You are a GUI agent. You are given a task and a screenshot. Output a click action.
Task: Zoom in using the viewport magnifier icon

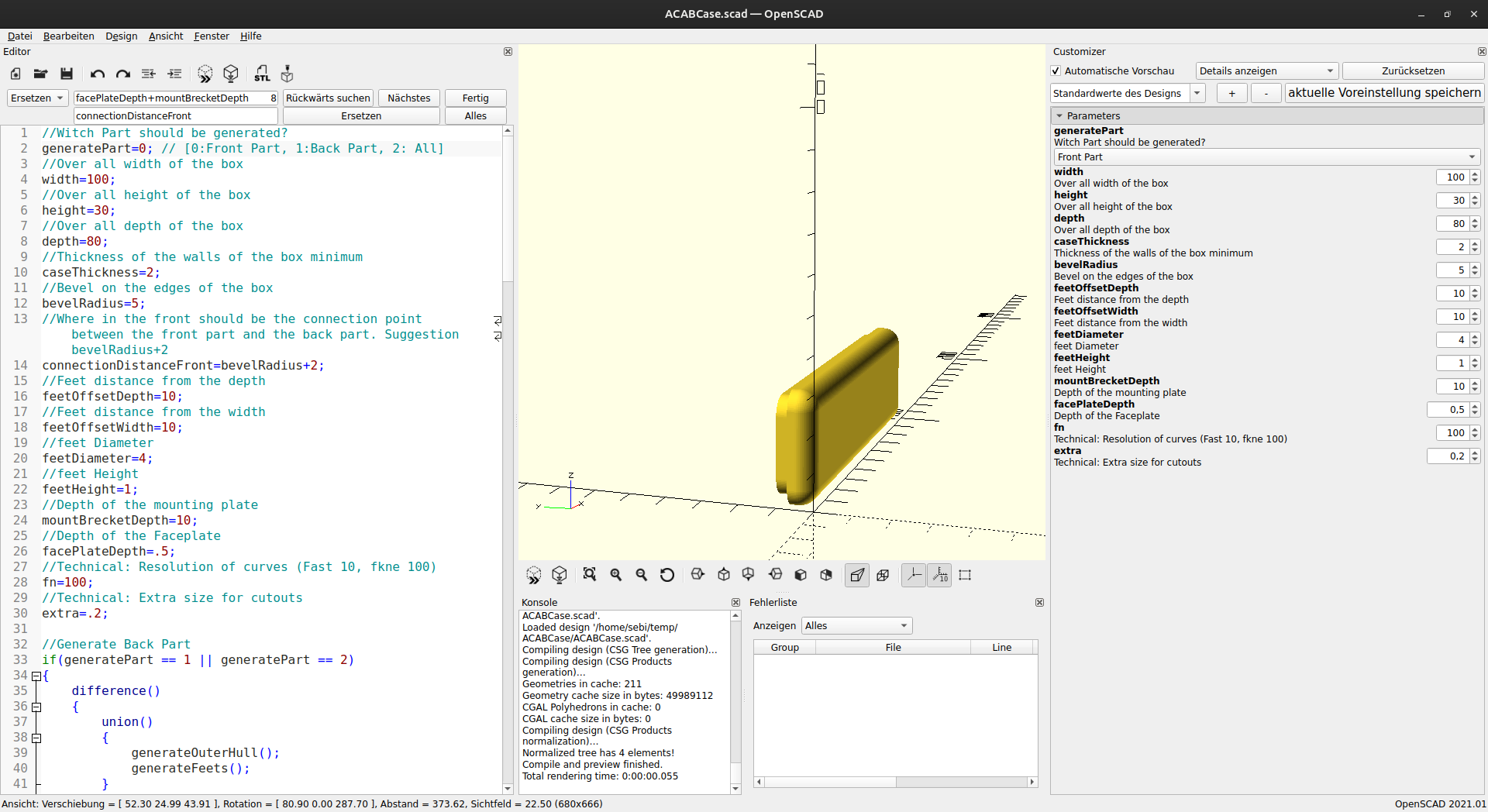pyautogui.click(x=616, y=575)
